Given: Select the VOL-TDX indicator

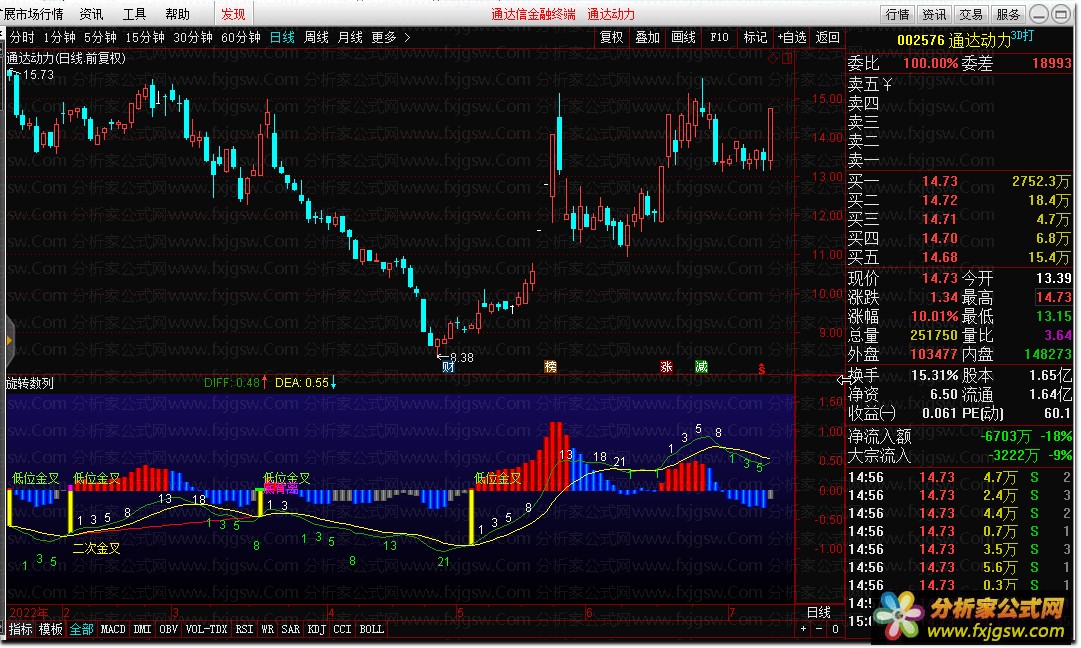Looking at the screenshot, I should pyautogui.click(x=206, y=629).
